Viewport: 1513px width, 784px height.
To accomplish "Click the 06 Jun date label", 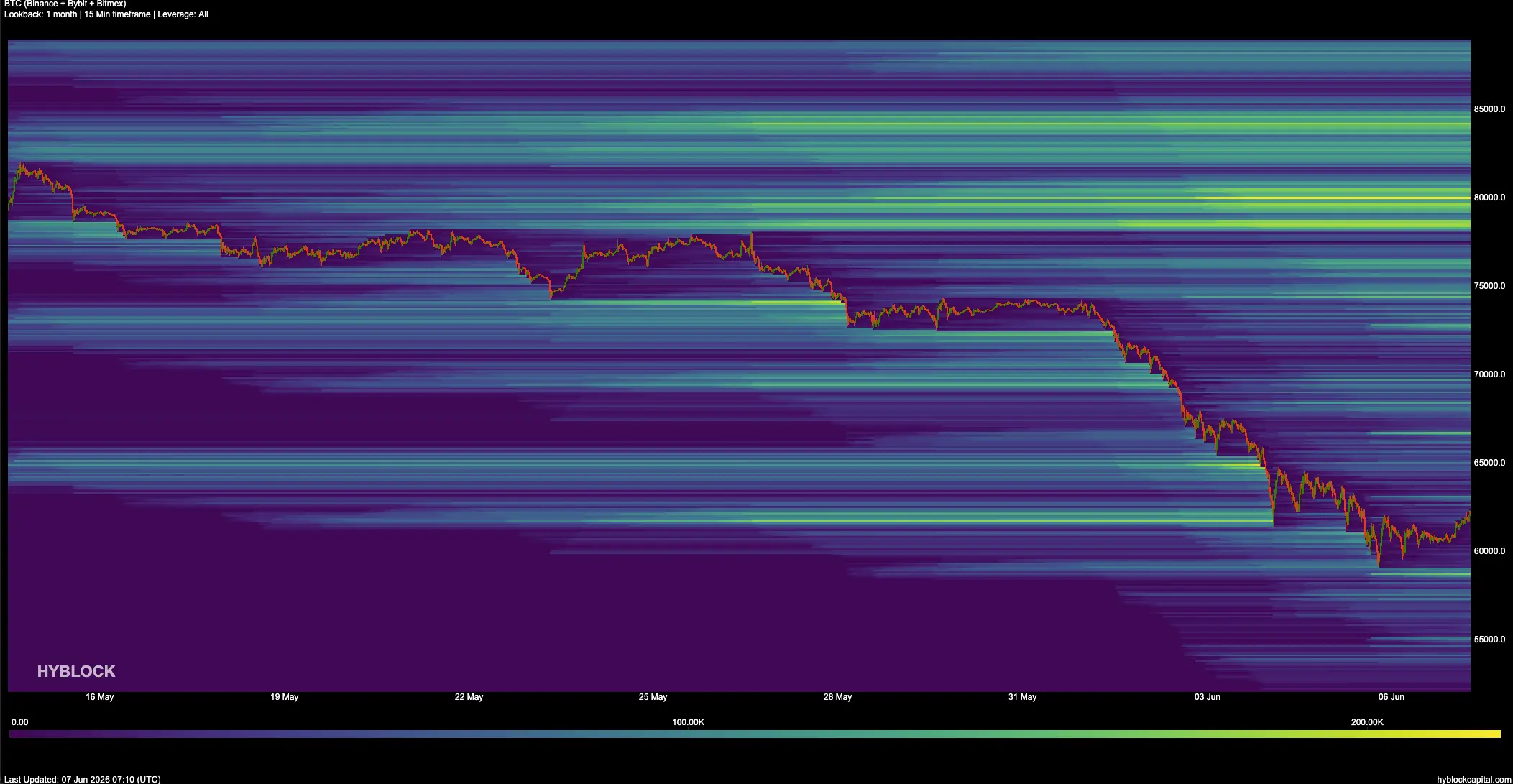I will pos(1392,697).
